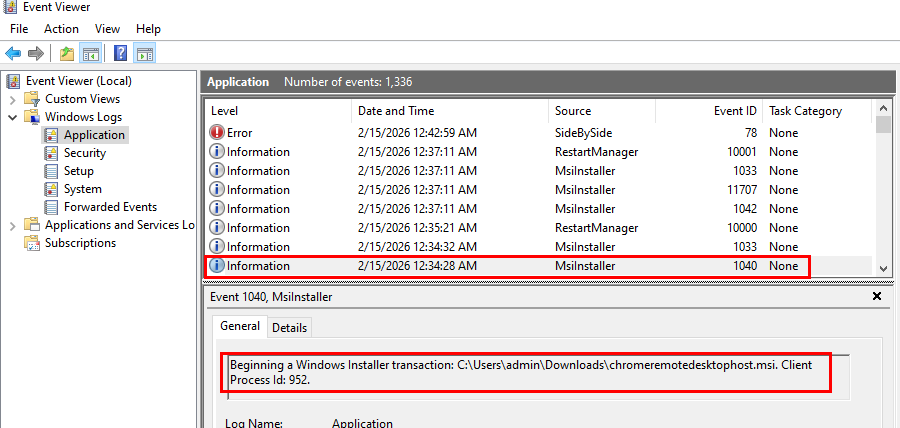This screenshot has height=428, width=900.
Task: Click the System log icon
Action: (x=52, y=189)
